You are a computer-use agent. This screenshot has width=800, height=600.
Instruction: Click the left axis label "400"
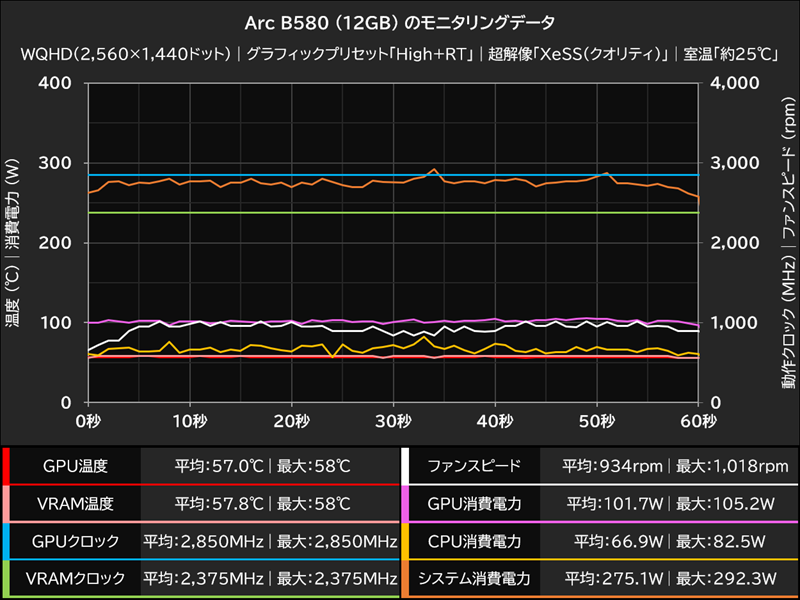pyautogui.click(x=55, y=83)
